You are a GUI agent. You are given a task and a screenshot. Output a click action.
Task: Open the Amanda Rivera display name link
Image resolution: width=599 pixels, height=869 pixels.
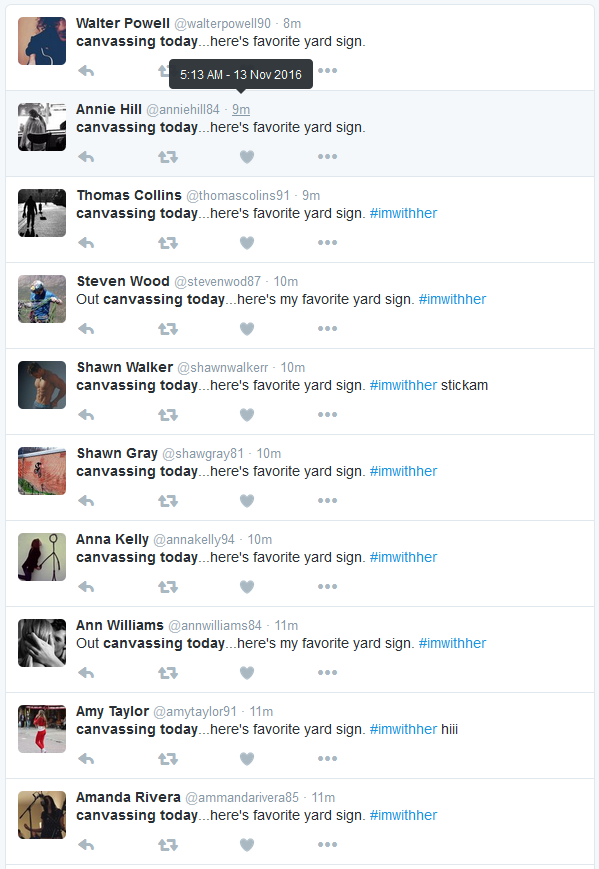coord(128,797)
